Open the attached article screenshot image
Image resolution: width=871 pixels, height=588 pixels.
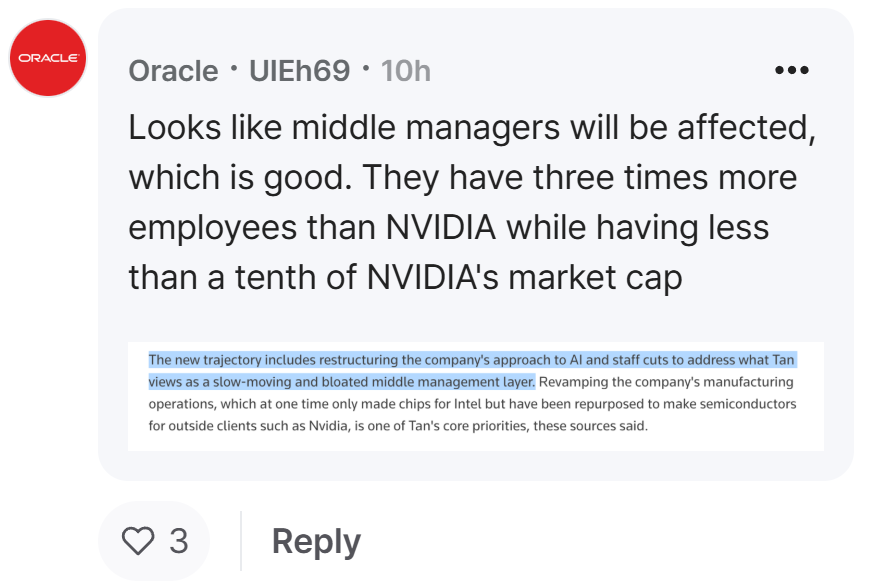(476, 396)
